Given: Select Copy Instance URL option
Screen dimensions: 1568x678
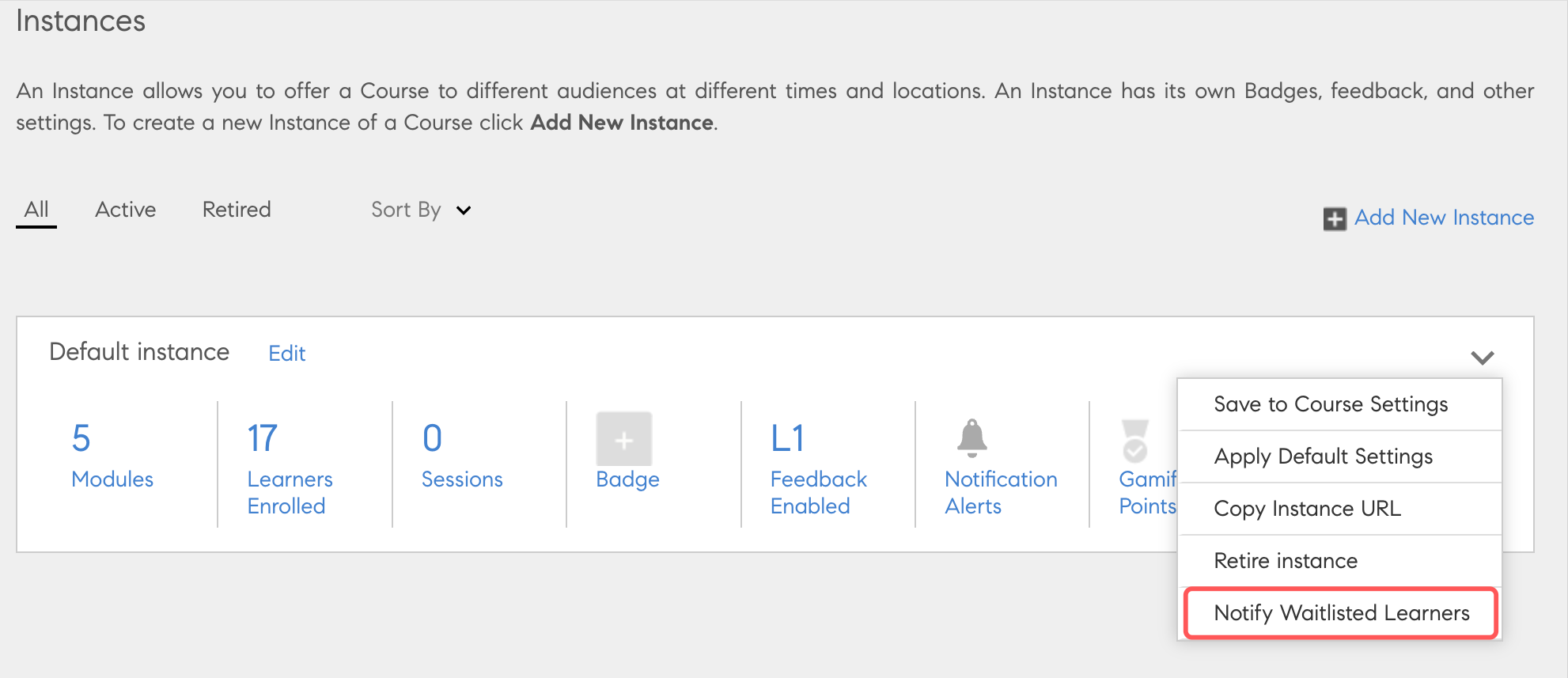Looking at the screenshot, I should coord(1307,509).
